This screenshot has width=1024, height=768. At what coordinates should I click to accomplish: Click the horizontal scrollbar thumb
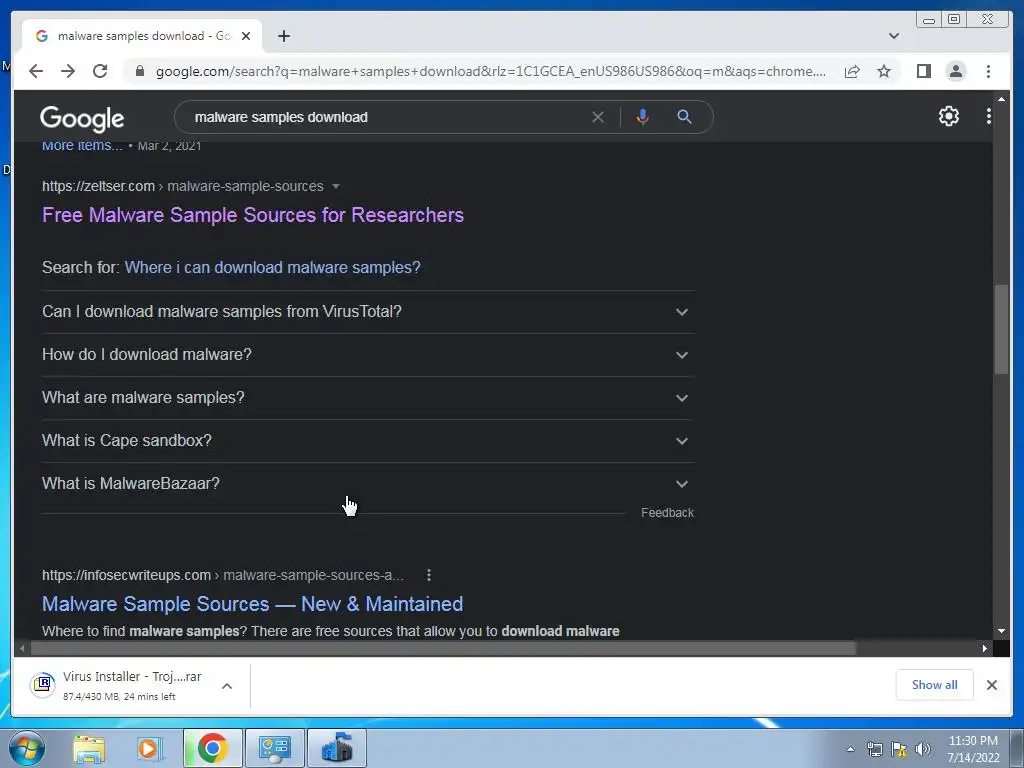point(443,648)
